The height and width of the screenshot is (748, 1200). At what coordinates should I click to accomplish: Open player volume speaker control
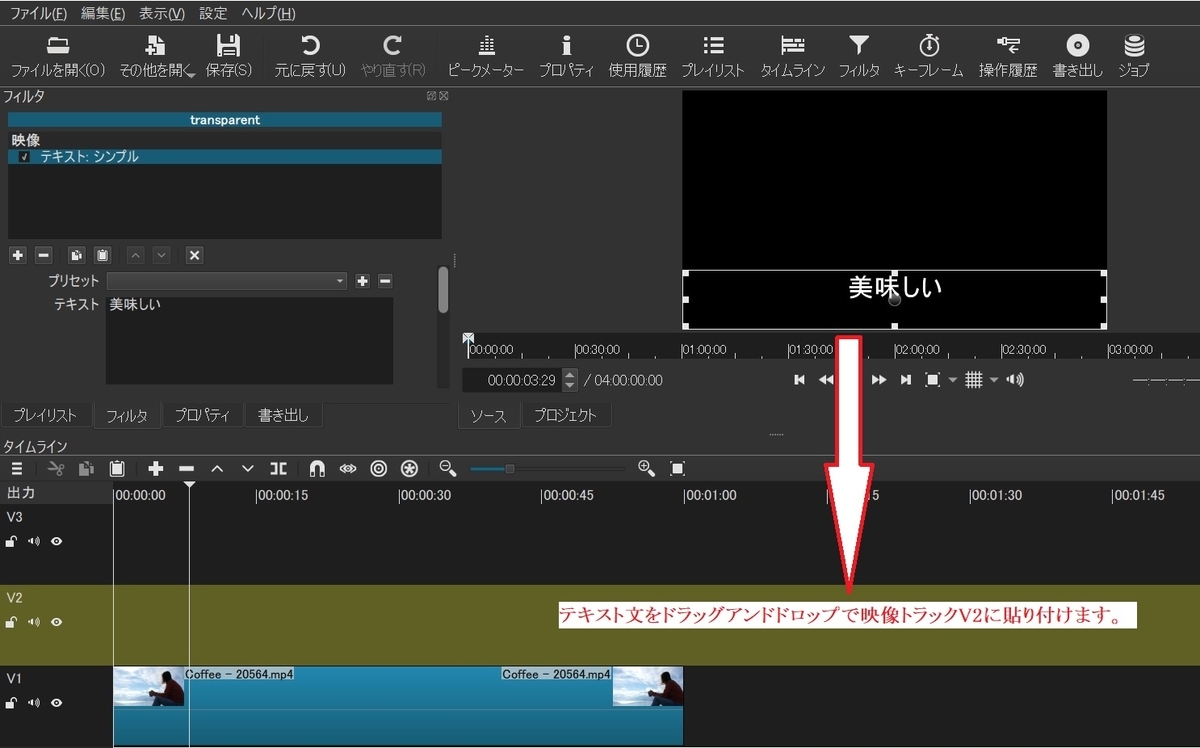[x=1015, y=380]
